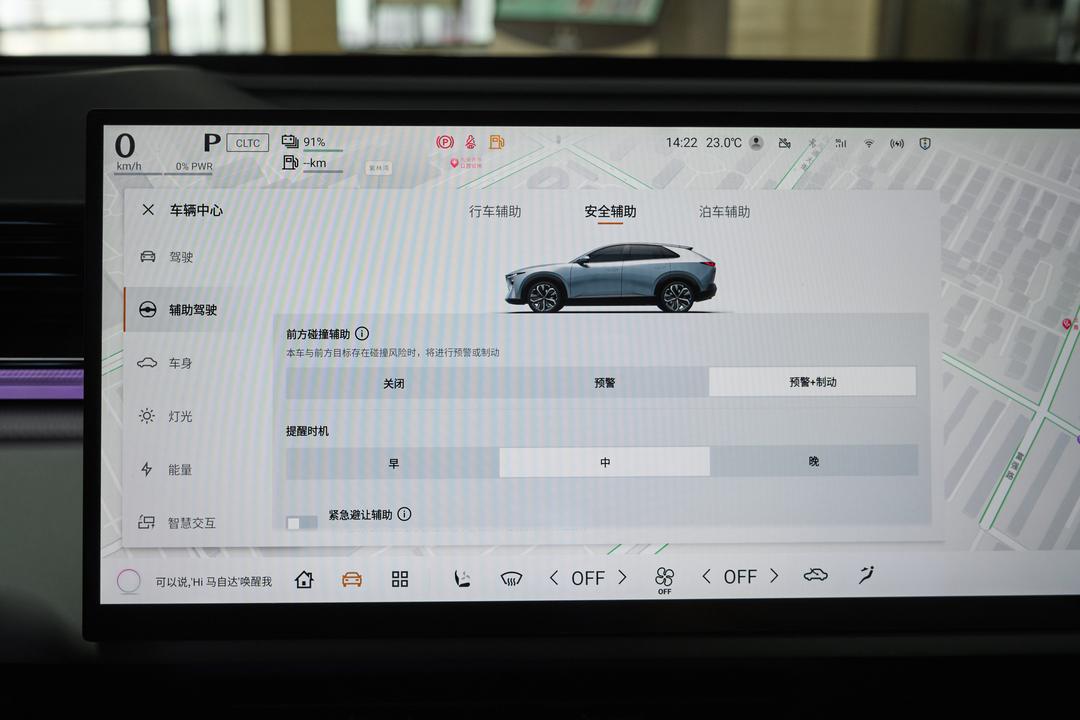The width and height of the screenshot is (1080, 720).
Task: Switch to the 行车辅助 tab
Action: coord(495,212)
